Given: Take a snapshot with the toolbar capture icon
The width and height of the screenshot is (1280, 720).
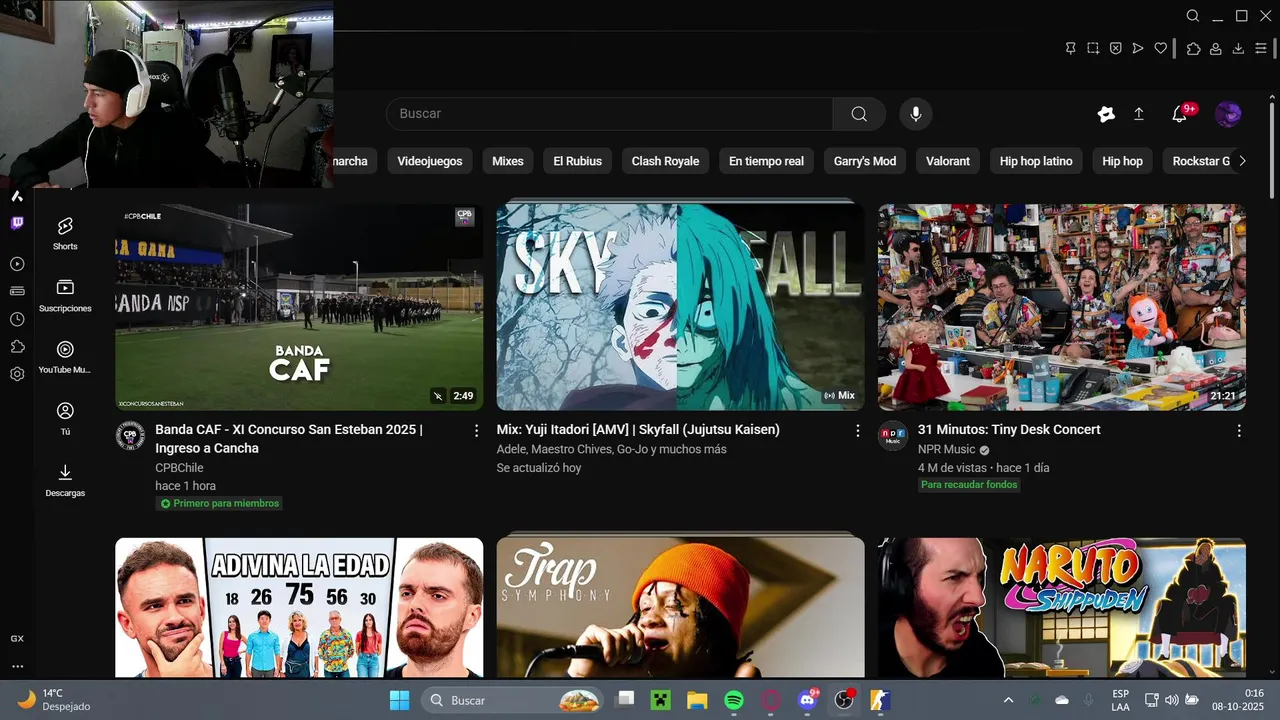Looking at the screenshot, I should 1093,48.
